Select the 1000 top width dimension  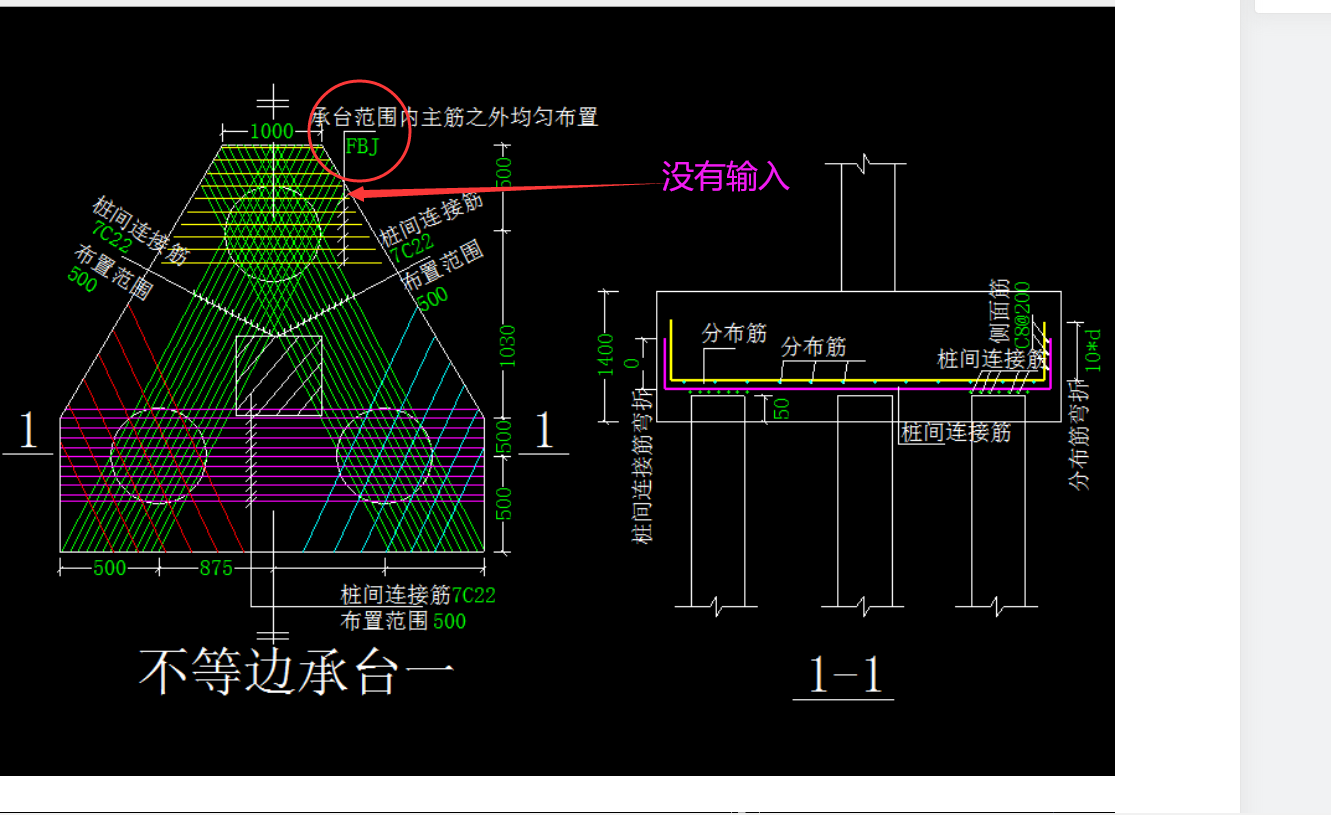point(272,131)
